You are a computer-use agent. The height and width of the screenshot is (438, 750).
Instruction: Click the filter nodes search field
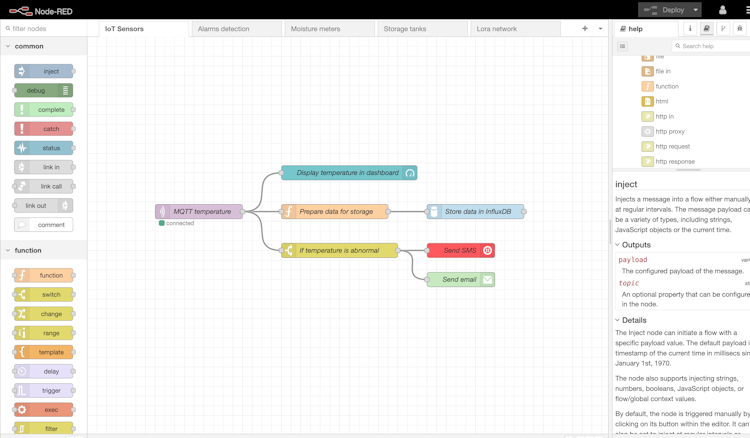tap(46, 29)
